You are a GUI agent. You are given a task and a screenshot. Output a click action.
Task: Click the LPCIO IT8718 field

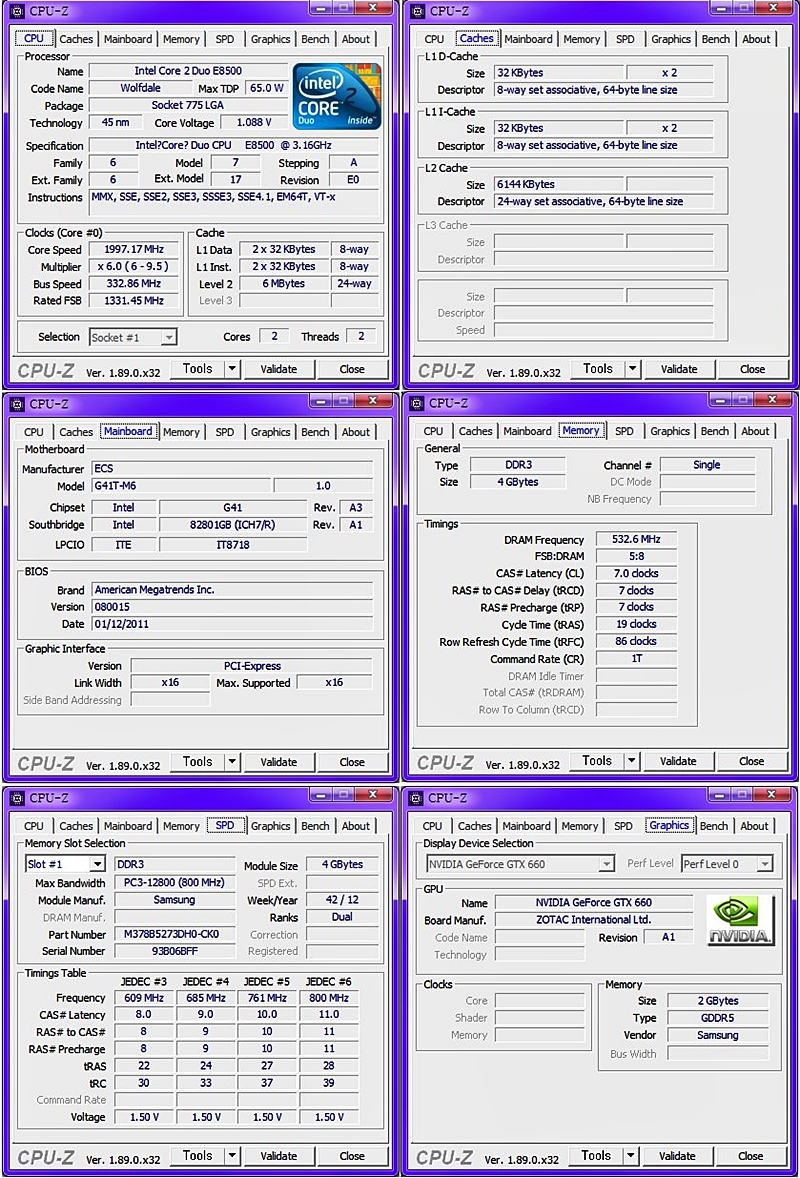pyautogui.click(x=233, y=545)
